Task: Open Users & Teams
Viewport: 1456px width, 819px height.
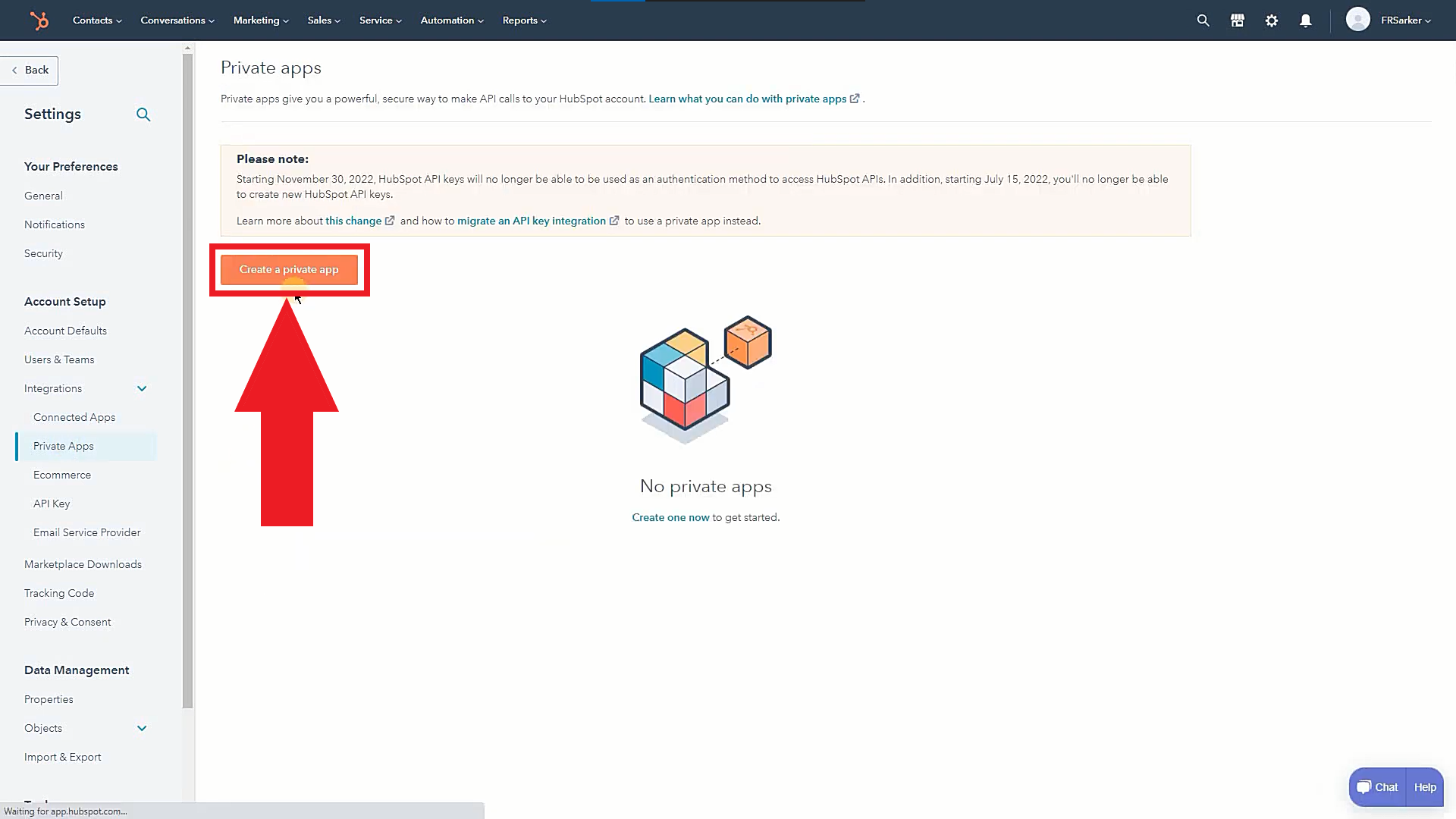Action: pos(59,359)
